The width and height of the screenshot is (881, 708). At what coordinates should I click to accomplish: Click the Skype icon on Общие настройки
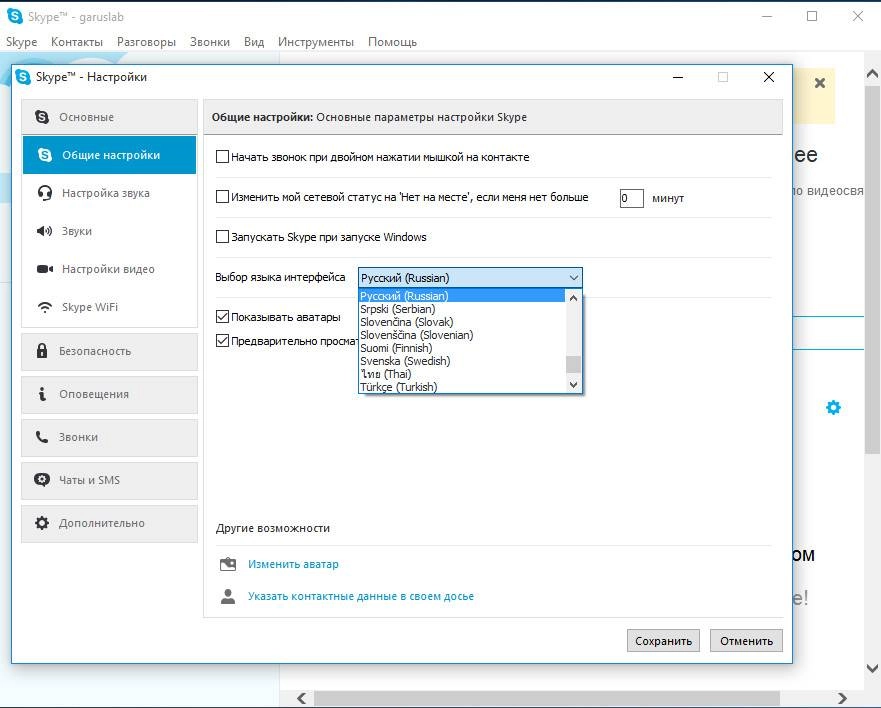(45, 155)
